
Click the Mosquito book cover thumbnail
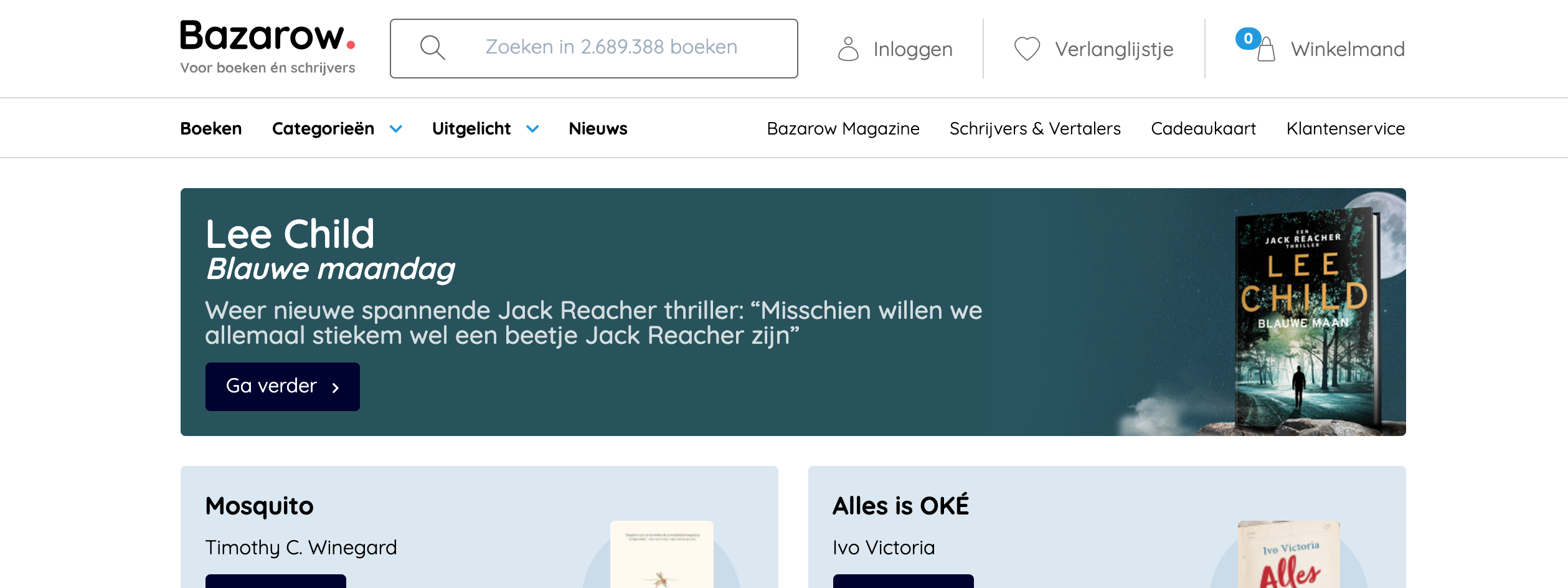(x=661, y=554)
